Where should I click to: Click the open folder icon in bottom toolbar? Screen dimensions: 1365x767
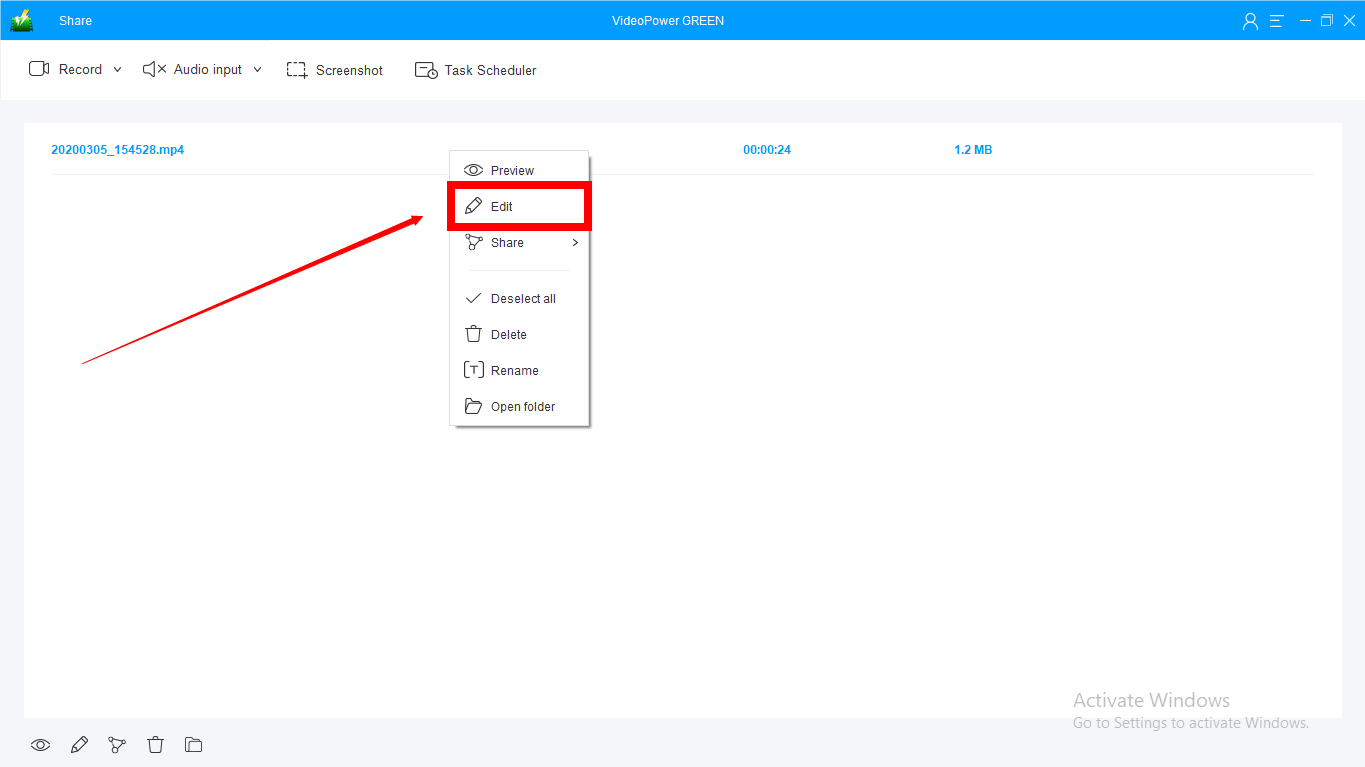194,745
